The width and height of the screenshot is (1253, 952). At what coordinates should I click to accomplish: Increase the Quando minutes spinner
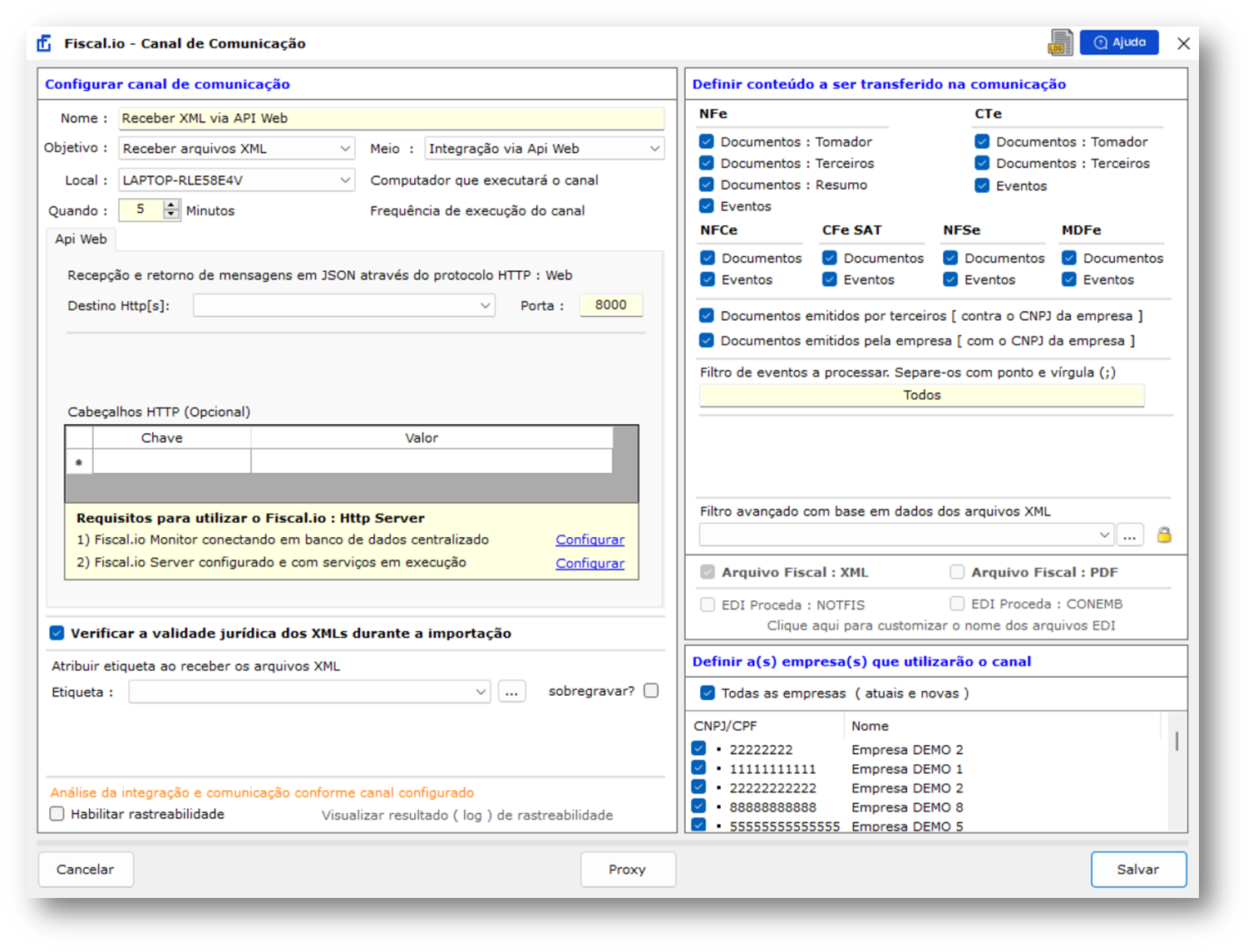pyautogui.click(x=171, y=205)
